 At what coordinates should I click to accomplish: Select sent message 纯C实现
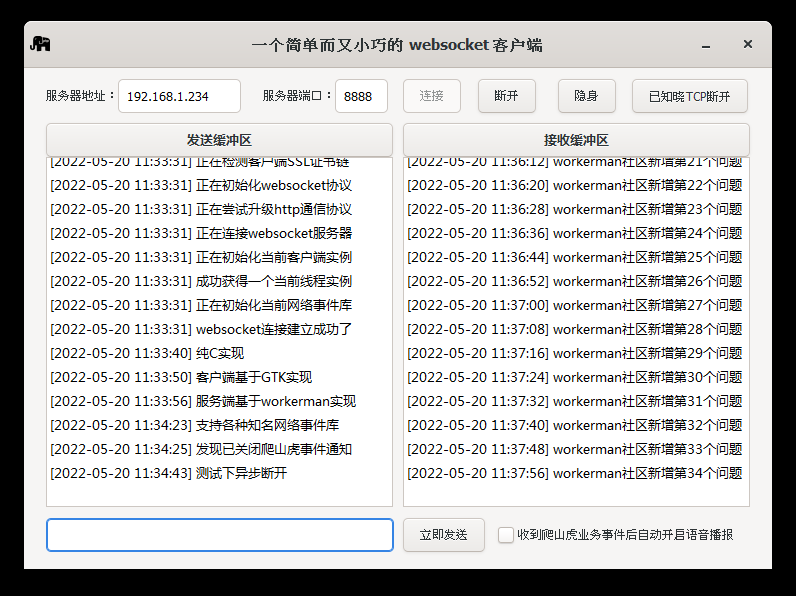pyautogui.click(x=147, y=353)
